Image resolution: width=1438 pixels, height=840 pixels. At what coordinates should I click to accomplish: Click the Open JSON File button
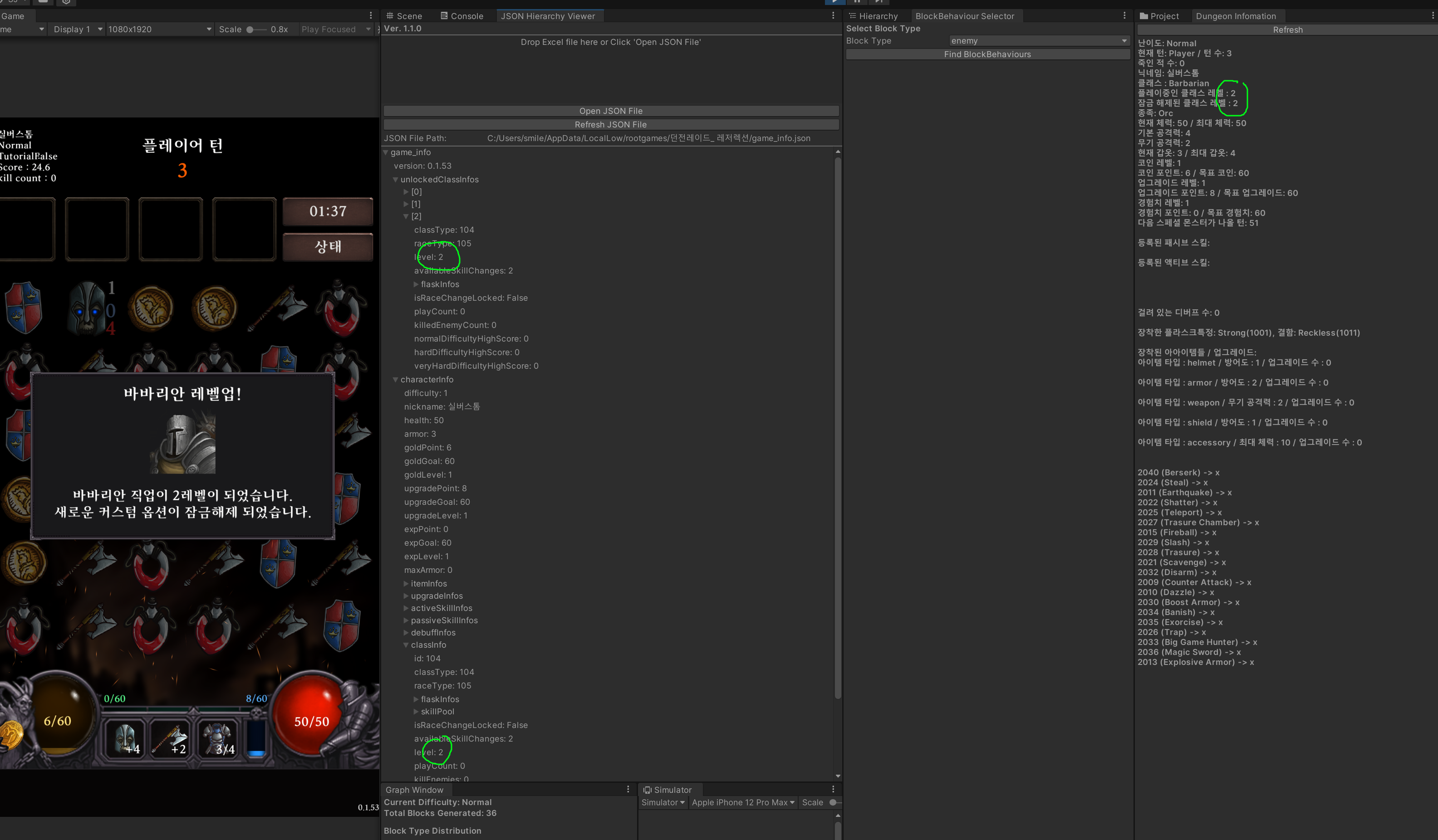click(x=611, y=111)
